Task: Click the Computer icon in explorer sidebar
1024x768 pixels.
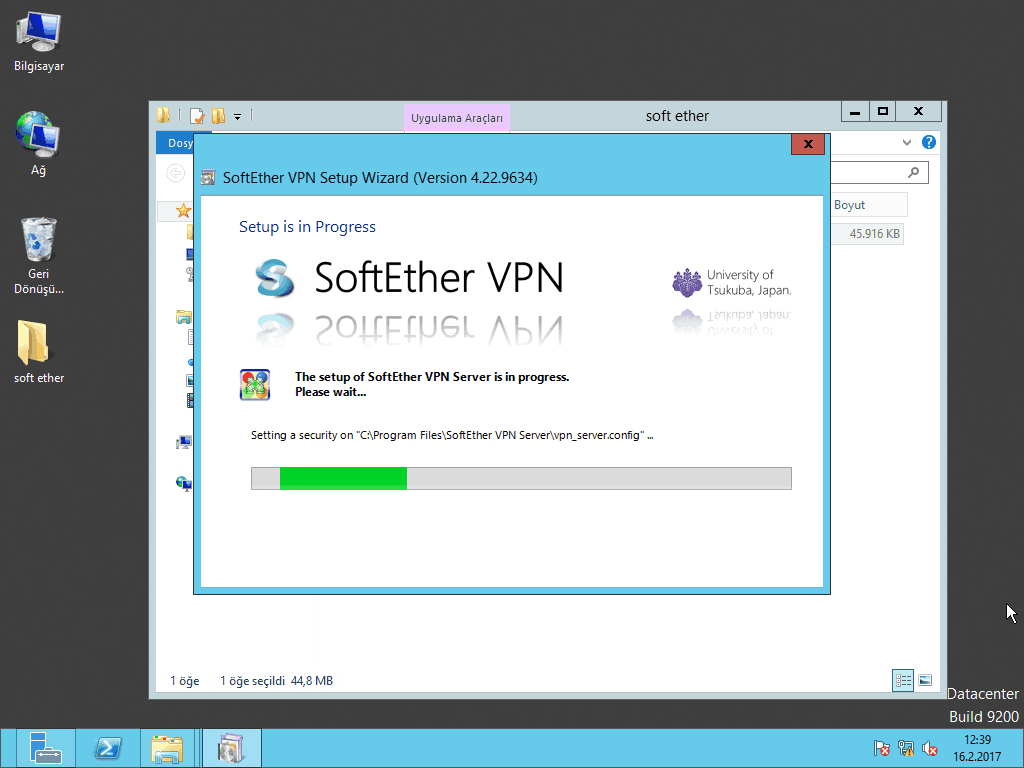Action: coord(184,443)
